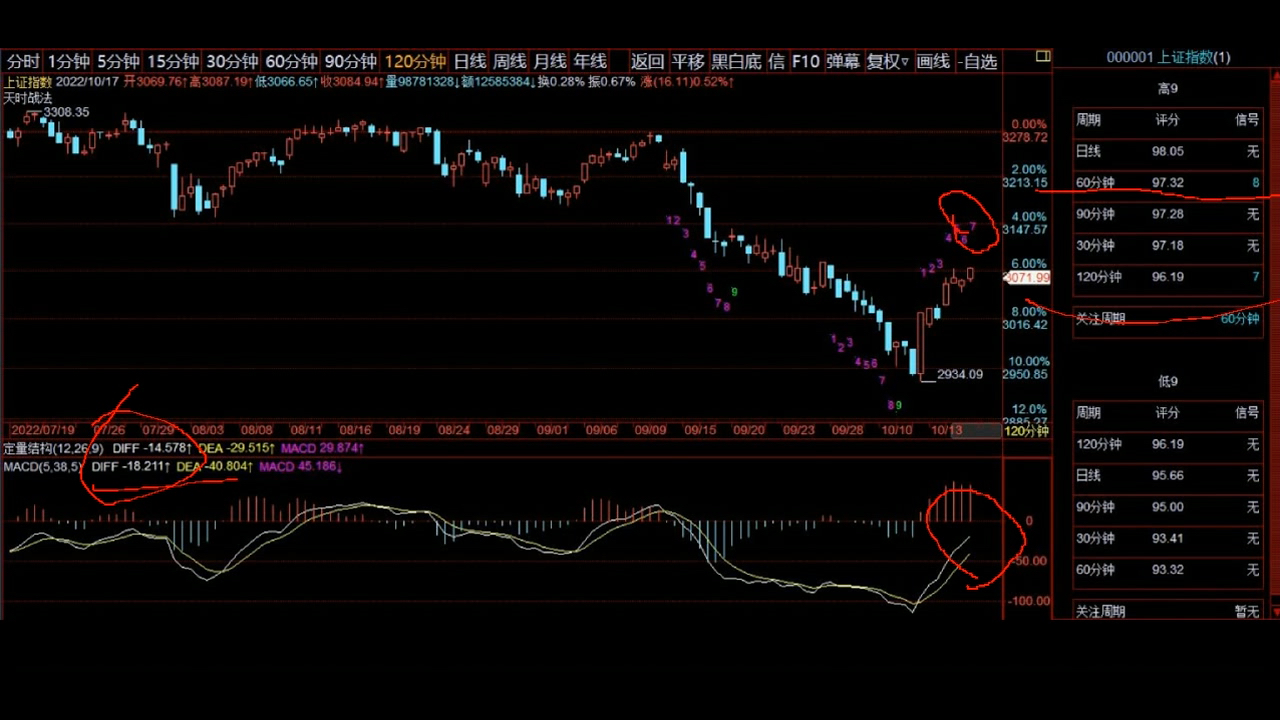The height and width of the screenshot is (720, 1280).
Task: Select the 120分钟 row in 高9 table
Action: pos(1167,277)
